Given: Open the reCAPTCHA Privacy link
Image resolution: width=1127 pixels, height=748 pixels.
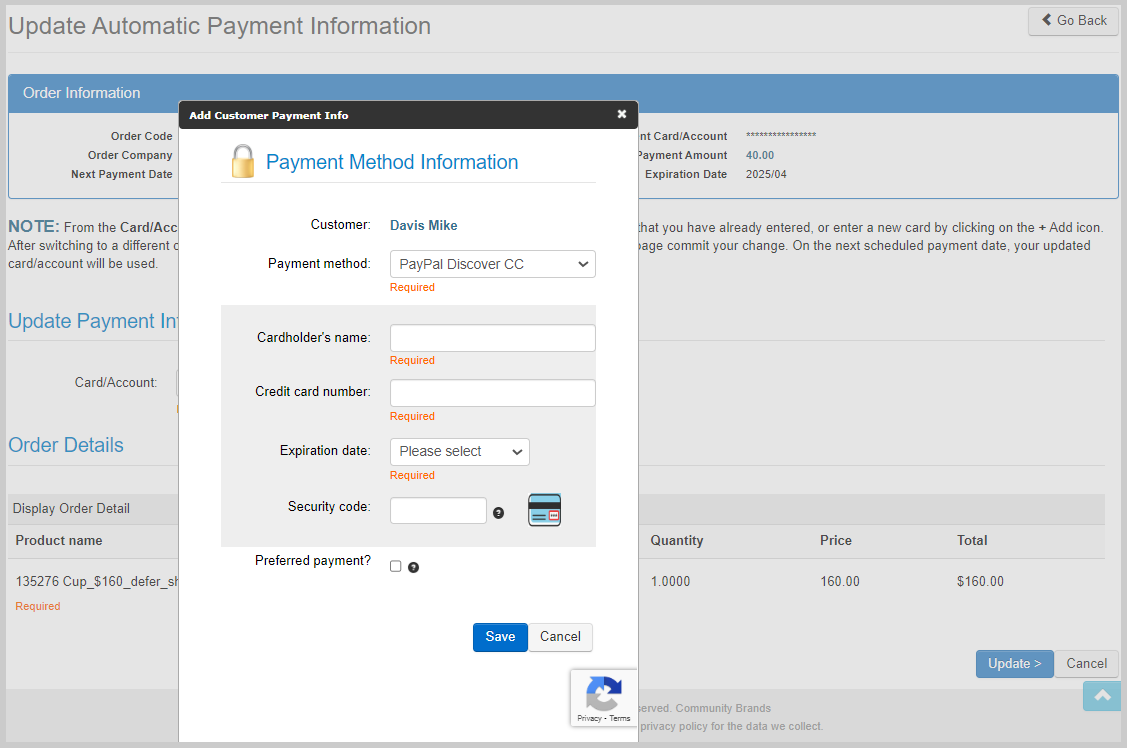Looking at the screenshot, I should point(589,719).
